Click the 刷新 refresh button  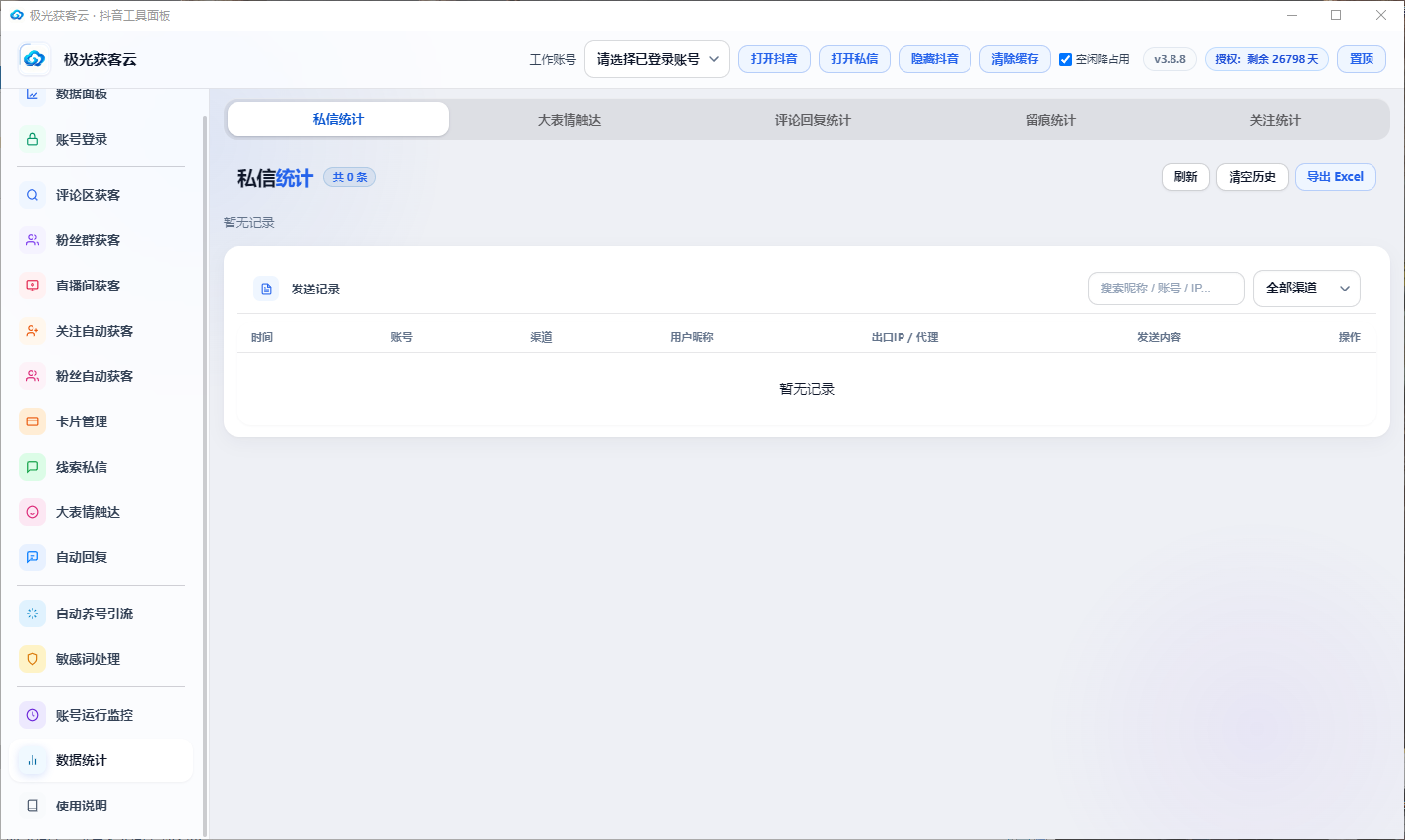(x=1185, y=177)
